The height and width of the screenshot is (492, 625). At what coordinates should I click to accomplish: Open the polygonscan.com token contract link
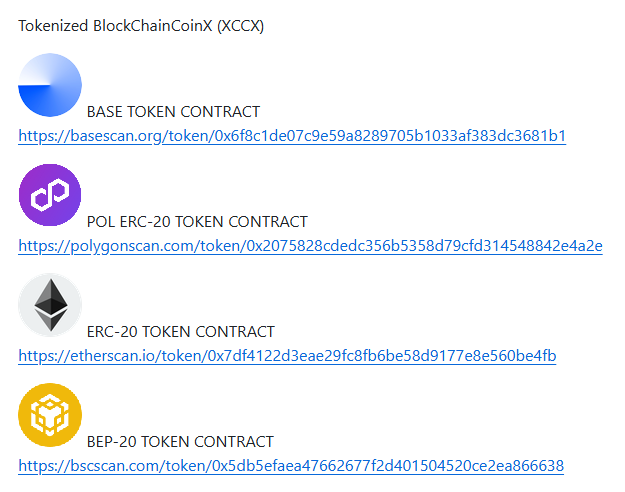[x=310, y=246]
